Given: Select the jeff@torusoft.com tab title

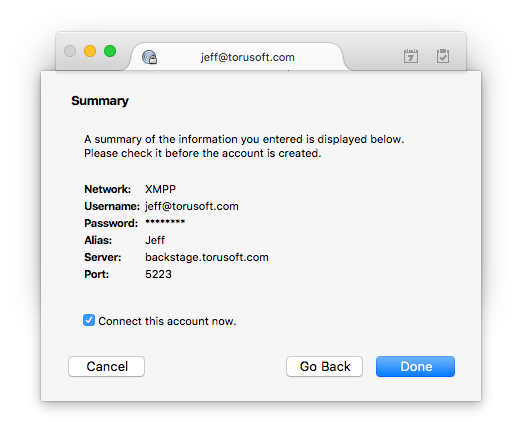Looking at the screenshot, I should point(248,57).
